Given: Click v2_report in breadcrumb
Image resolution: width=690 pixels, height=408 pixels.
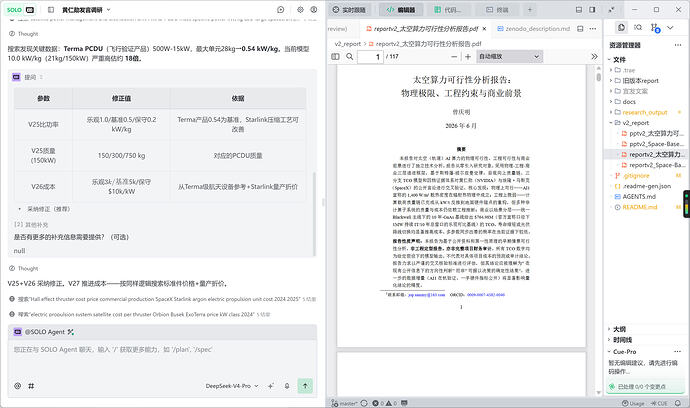Looking at the screenshot, I should pyautogui.click(x=348, y=44).
